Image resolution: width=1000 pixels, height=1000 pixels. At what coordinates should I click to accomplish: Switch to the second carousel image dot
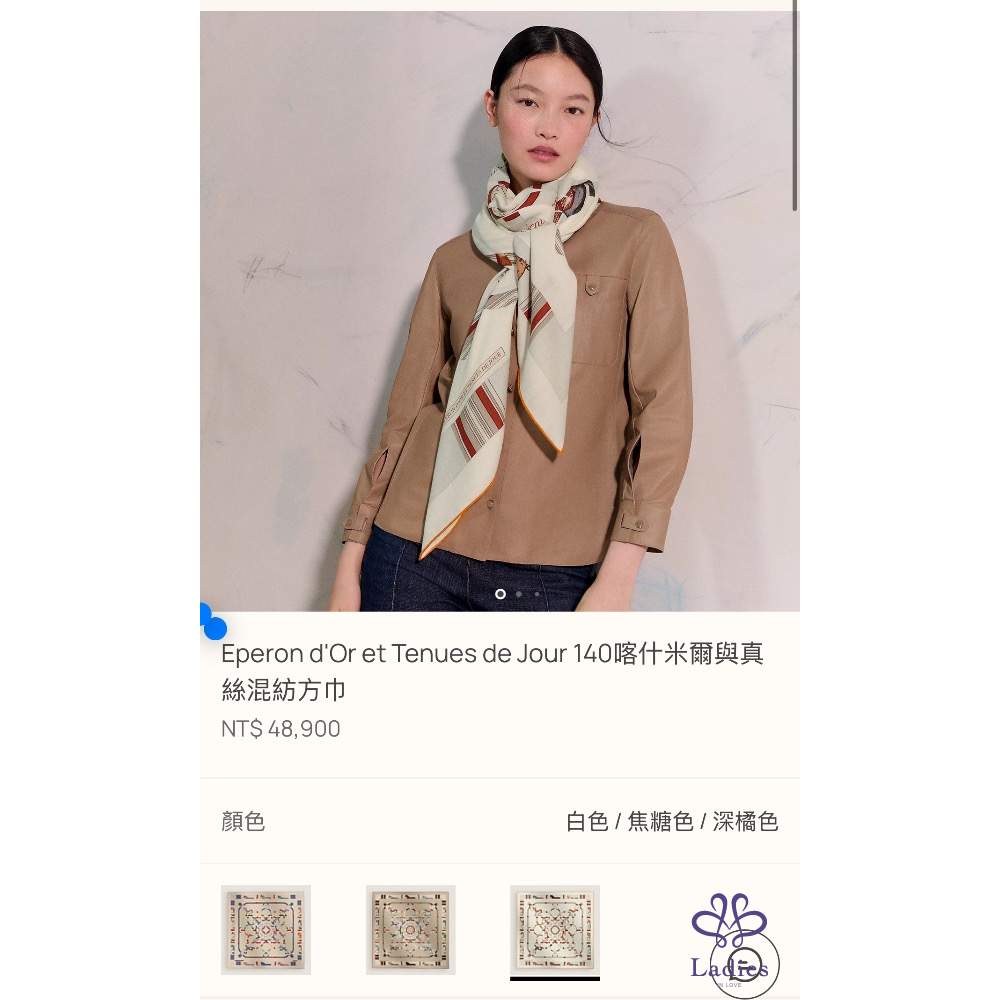[519, 594]
